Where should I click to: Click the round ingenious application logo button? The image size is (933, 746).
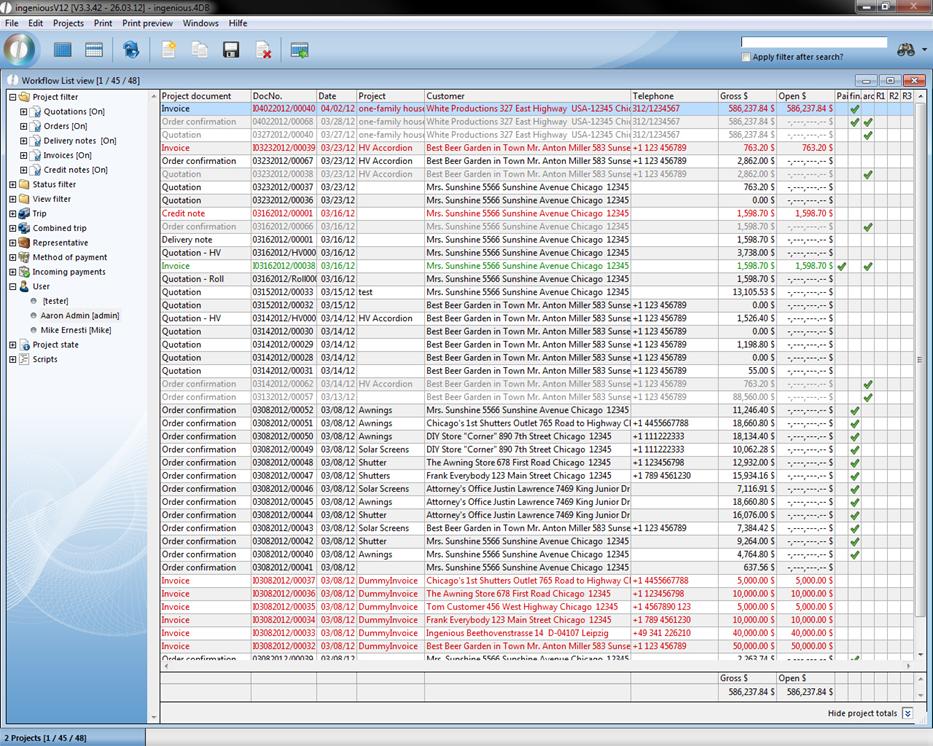(x=21, y=49)
